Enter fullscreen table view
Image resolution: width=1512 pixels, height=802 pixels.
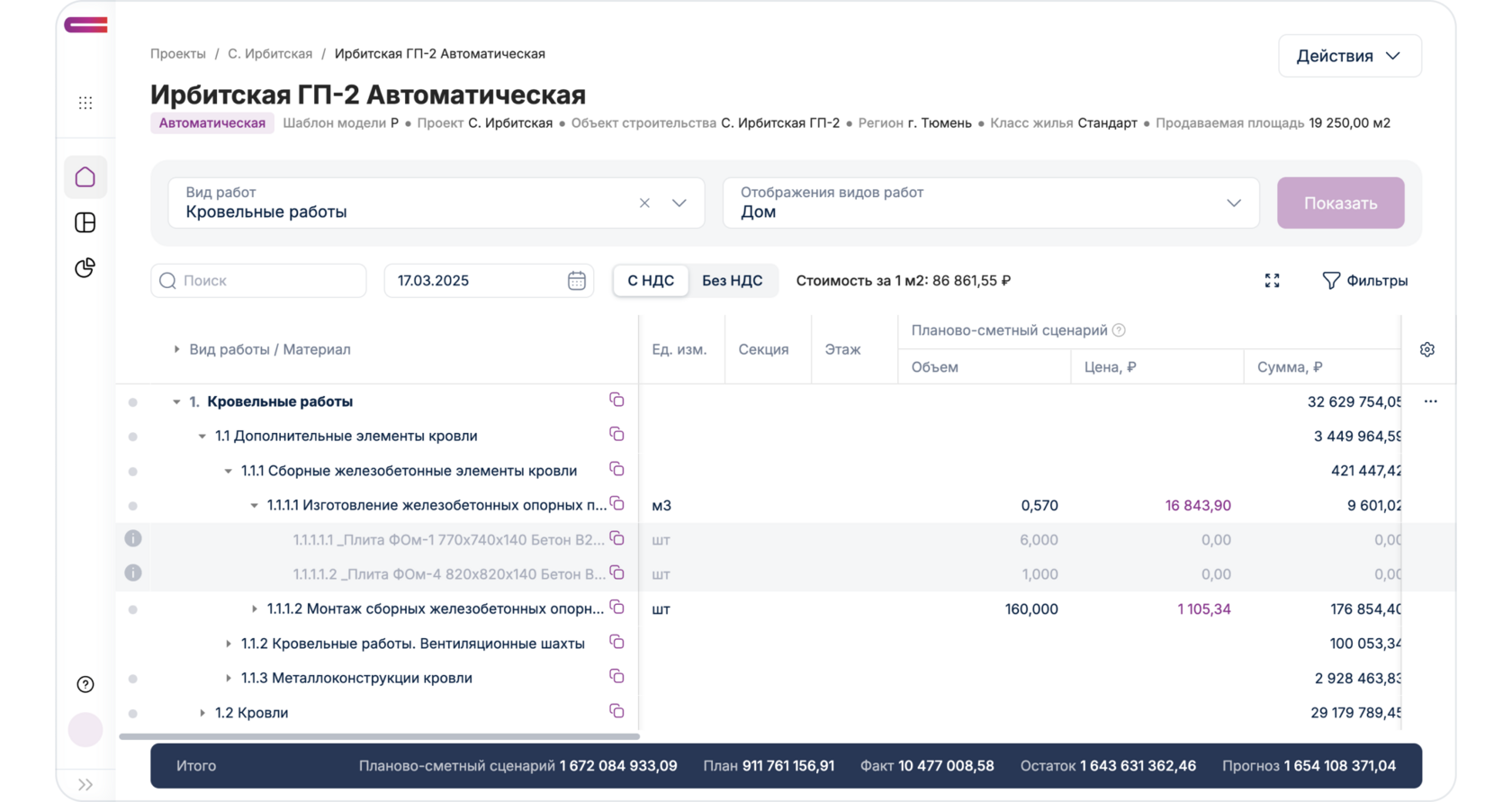pyautogui.click(x=1272, y=281)
